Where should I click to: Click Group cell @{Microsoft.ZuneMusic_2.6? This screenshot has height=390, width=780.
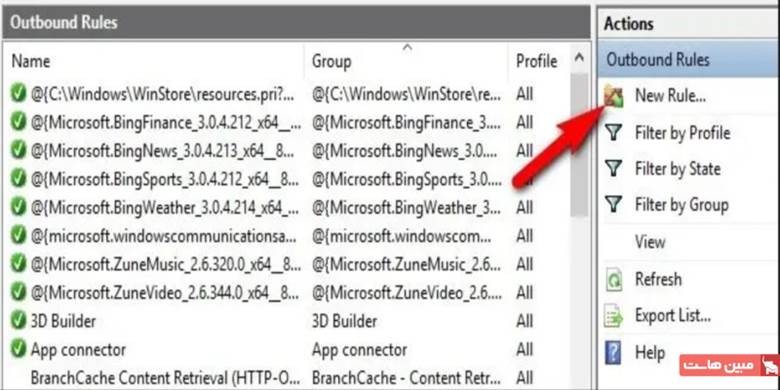(x=406, y=265)
